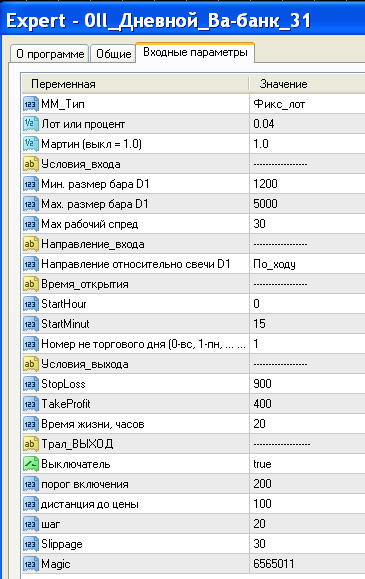Image resolution: width=365 pixels, height=579 pixels.
Task: Click the double-type icon beside Мартин (выкл = 1.0)
Action: click(x=31, y=144)
